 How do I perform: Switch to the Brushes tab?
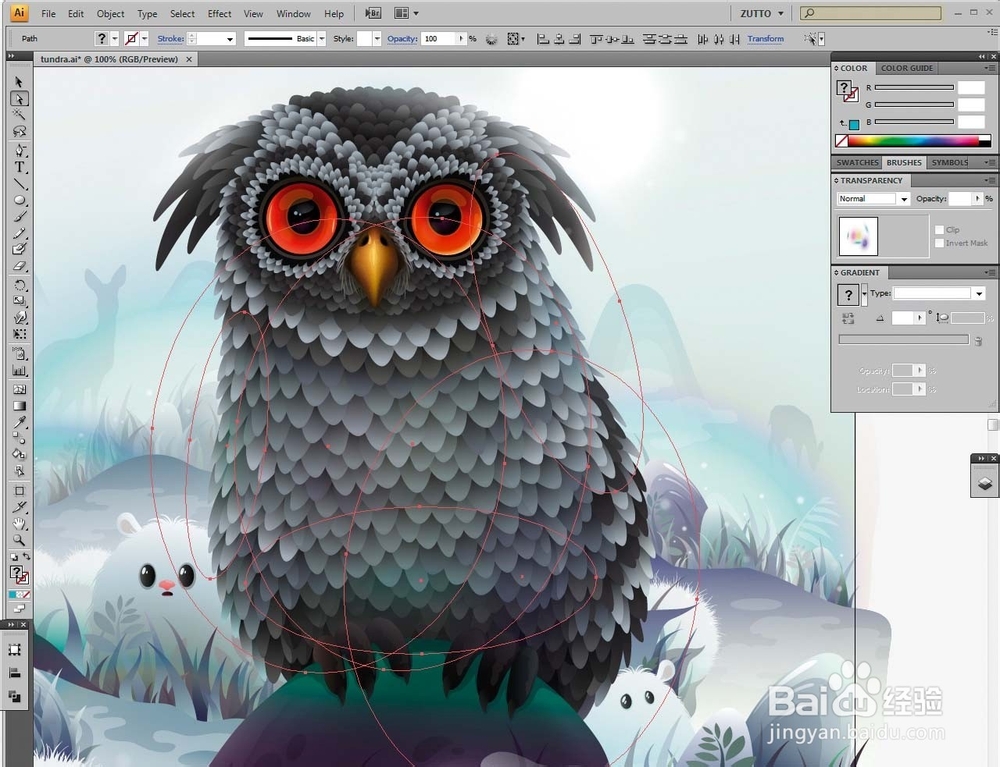point(904,163)
